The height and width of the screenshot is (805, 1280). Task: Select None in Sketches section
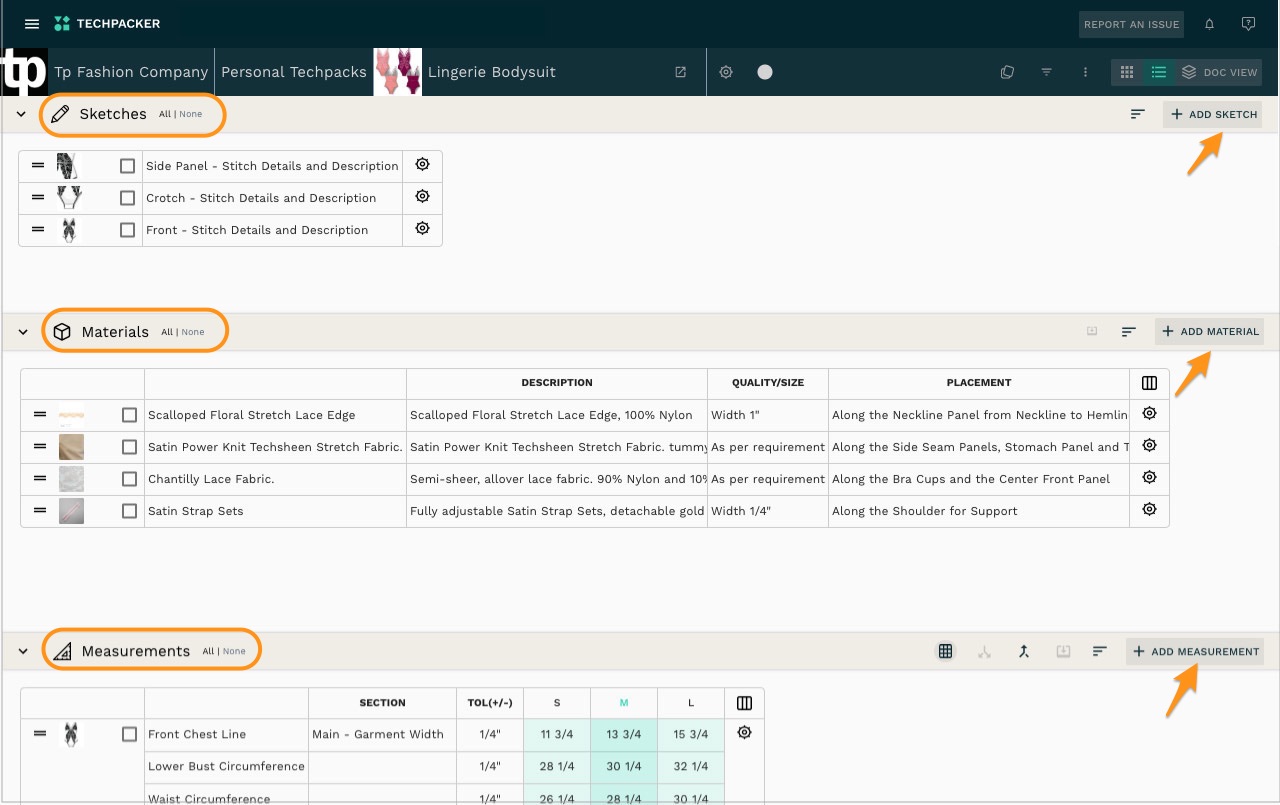click(x=191, y=114)
